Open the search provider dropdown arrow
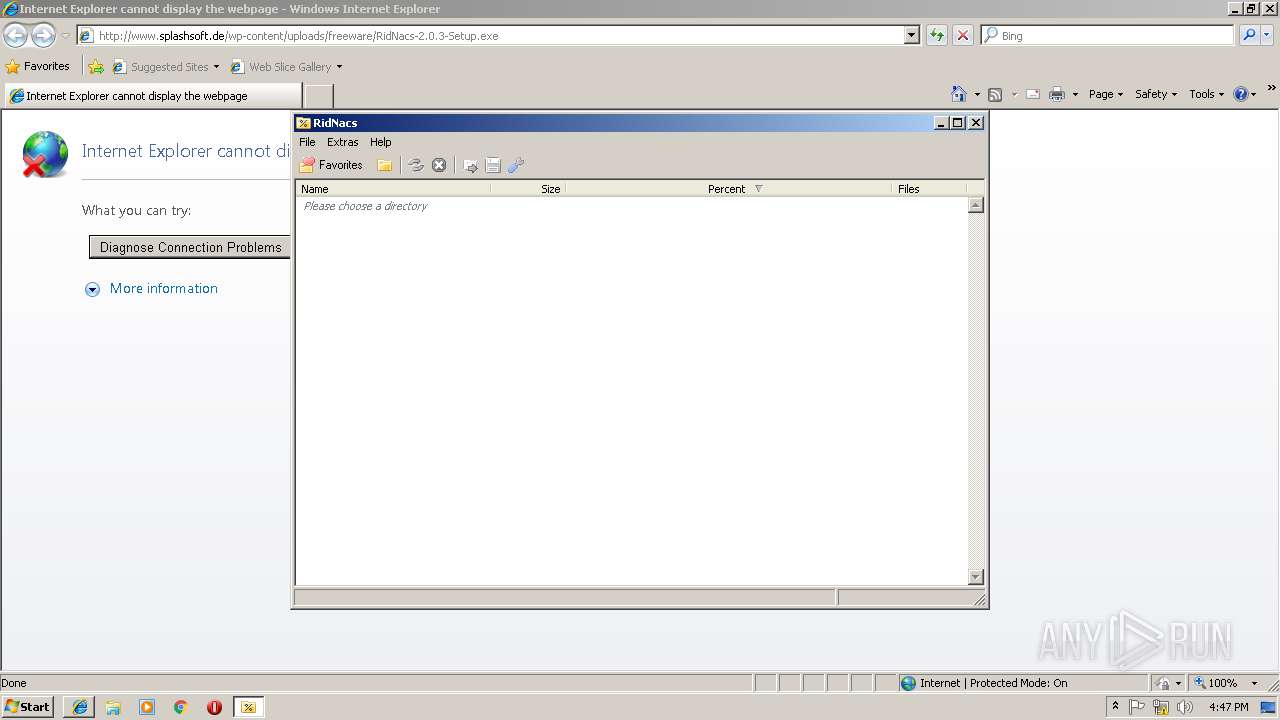This screenshot has height=720, width=1280. click(1267, 36)
